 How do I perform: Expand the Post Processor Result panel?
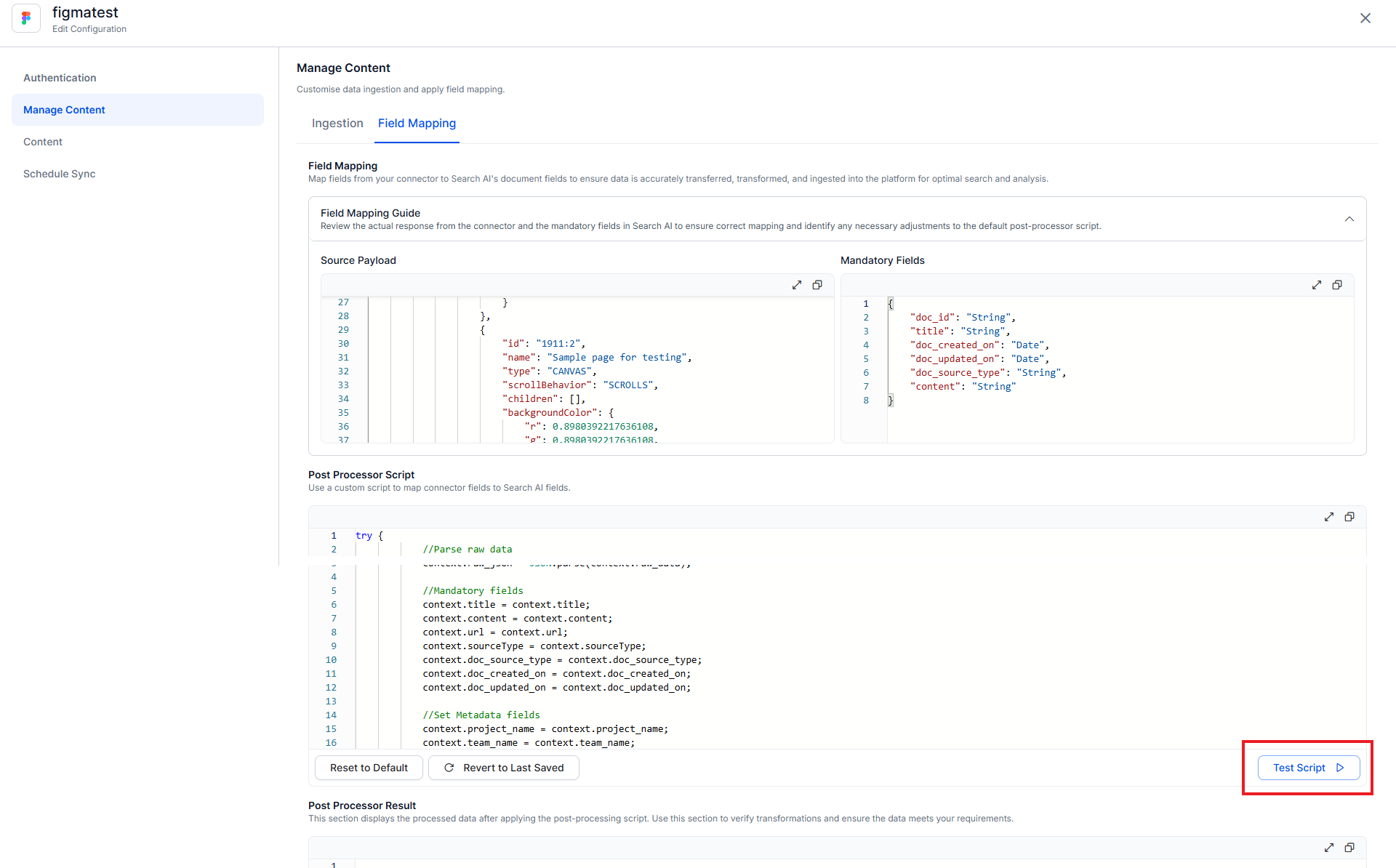tap(1329, 848)
